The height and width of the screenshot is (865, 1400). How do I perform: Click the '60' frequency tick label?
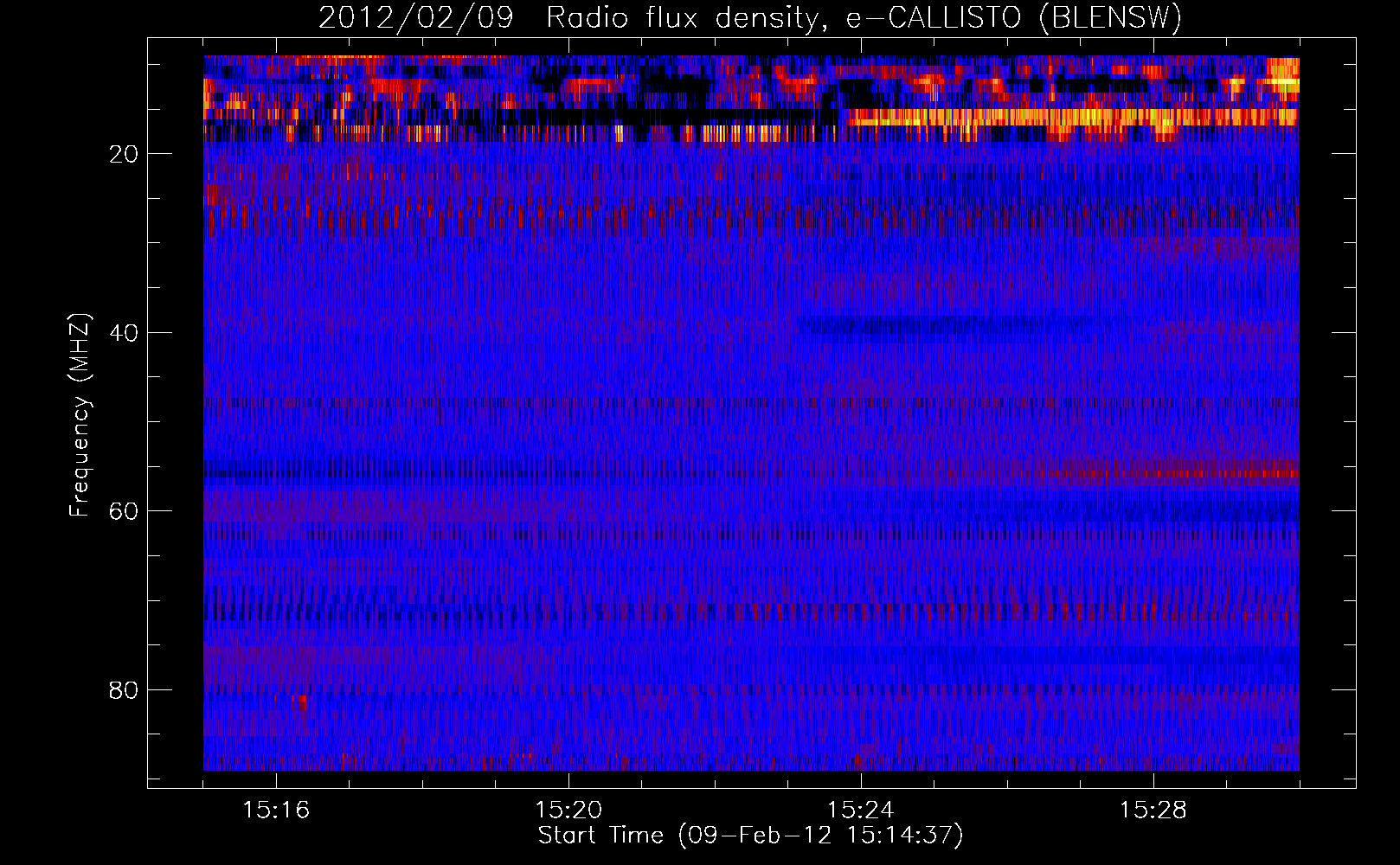125,511
